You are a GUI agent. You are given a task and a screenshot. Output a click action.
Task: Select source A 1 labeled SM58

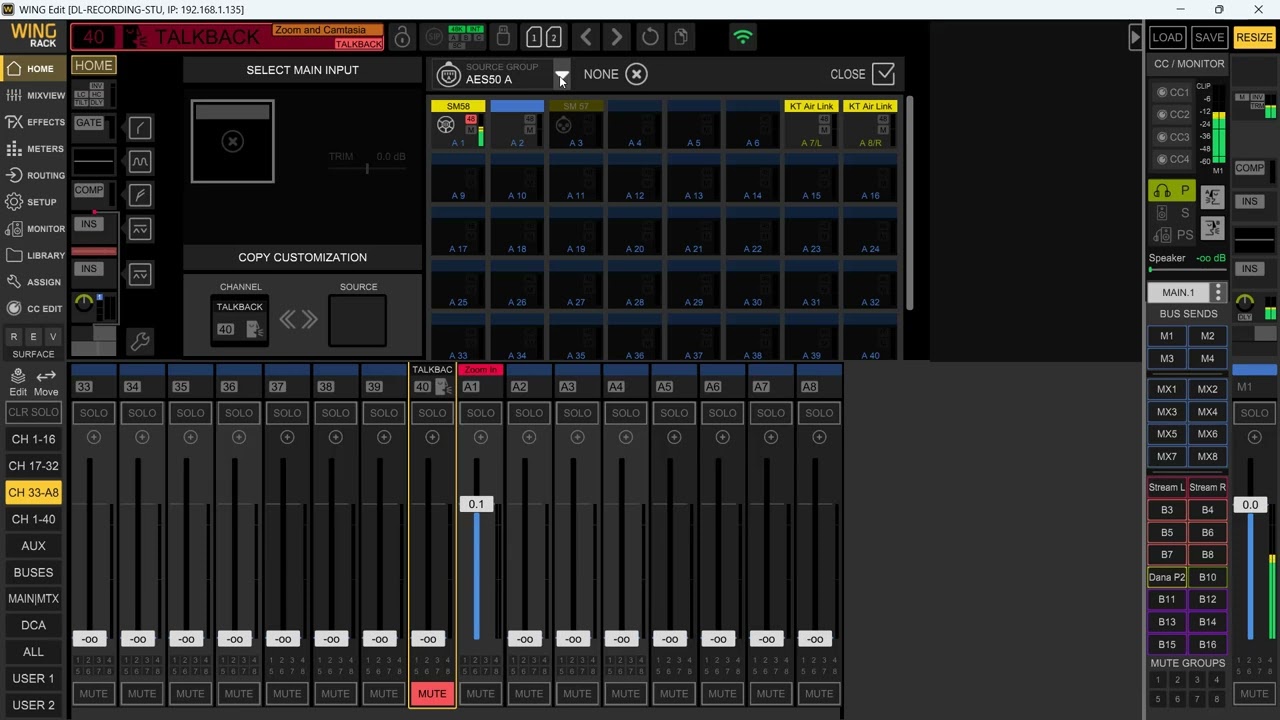coord(458,124)
